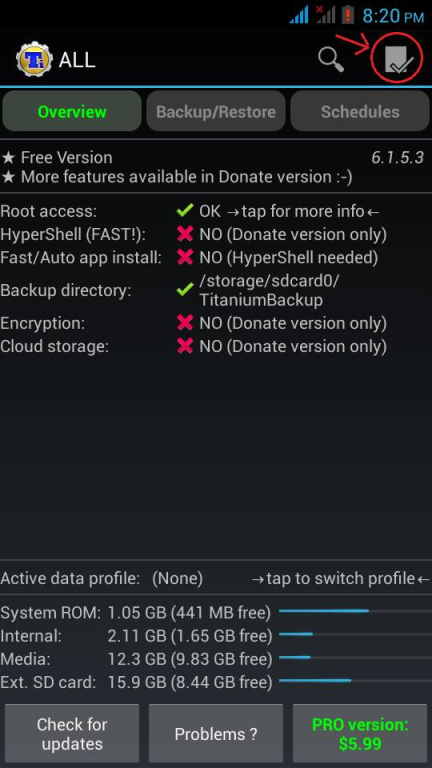Tap the red X beside HyperShell
This screenshot has width=432, height=768.
tap(185, 234)
